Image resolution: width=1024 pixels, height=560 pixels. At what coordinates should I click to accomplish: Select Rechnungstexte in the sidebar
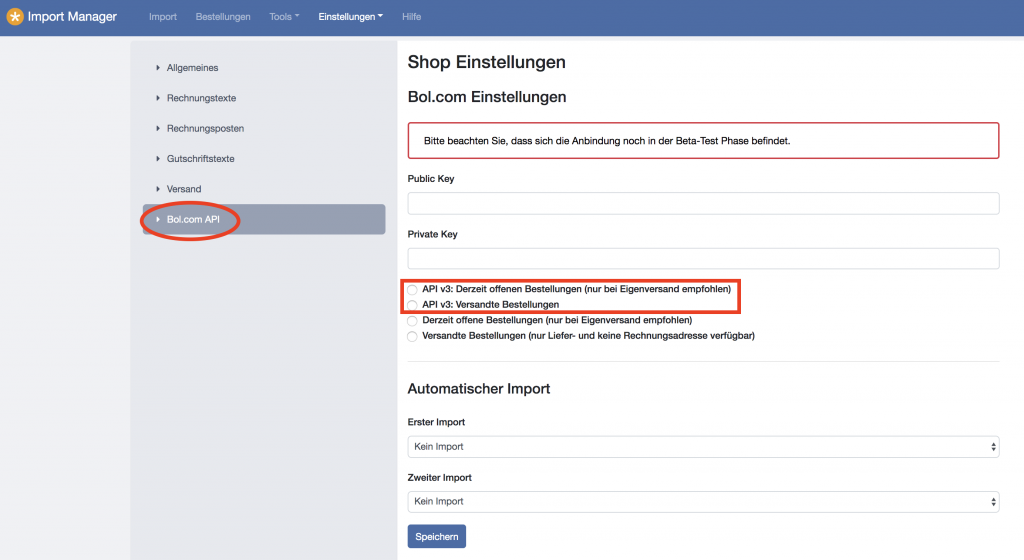(x=201, y=98)
